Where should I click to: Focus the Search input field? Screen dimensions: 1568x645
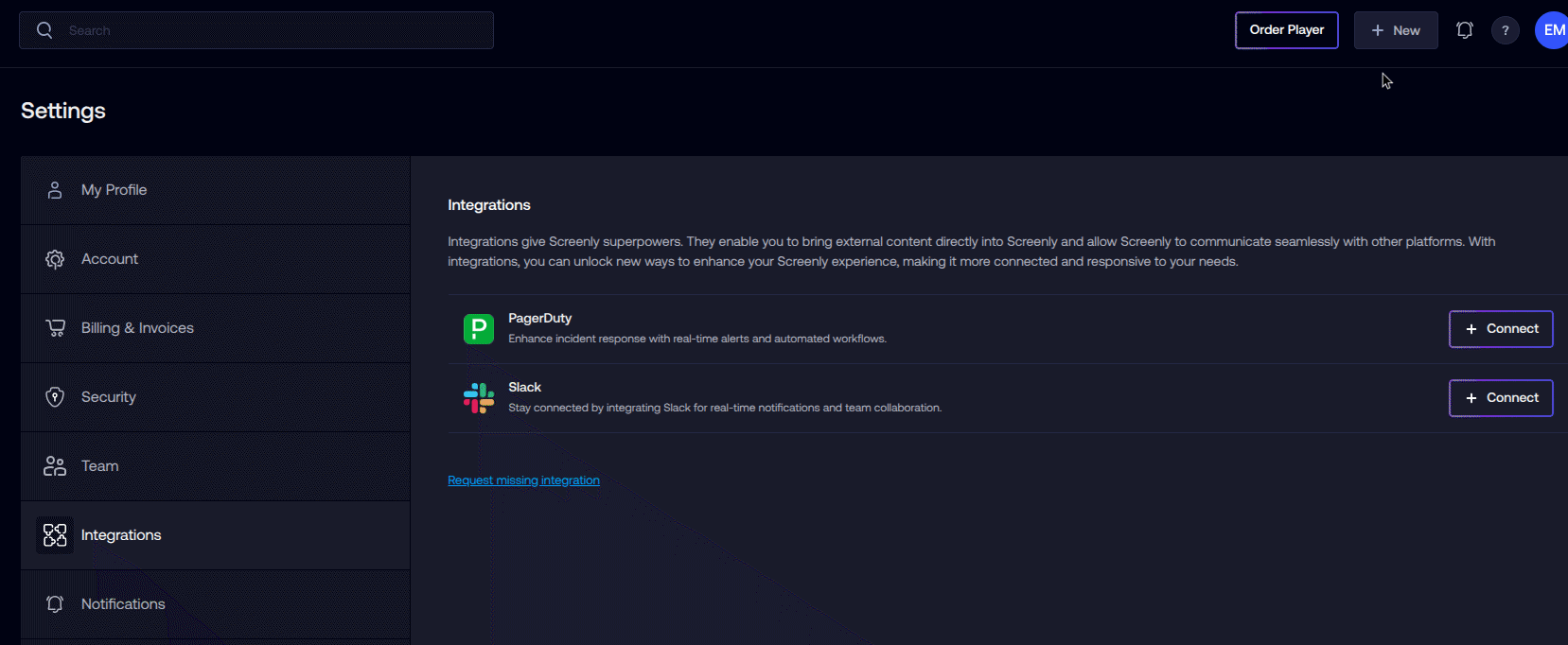(x=256, y=30)
